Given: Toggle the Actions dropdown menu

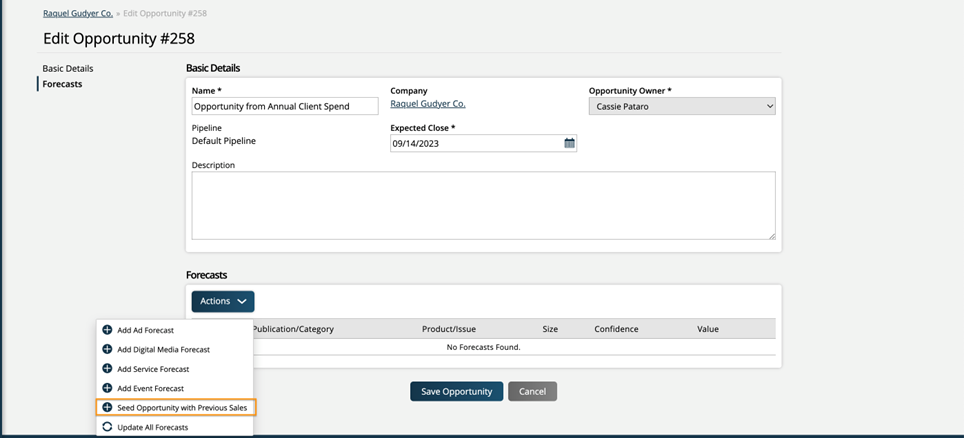Looking at the screenshot, I should pos(223,301).
